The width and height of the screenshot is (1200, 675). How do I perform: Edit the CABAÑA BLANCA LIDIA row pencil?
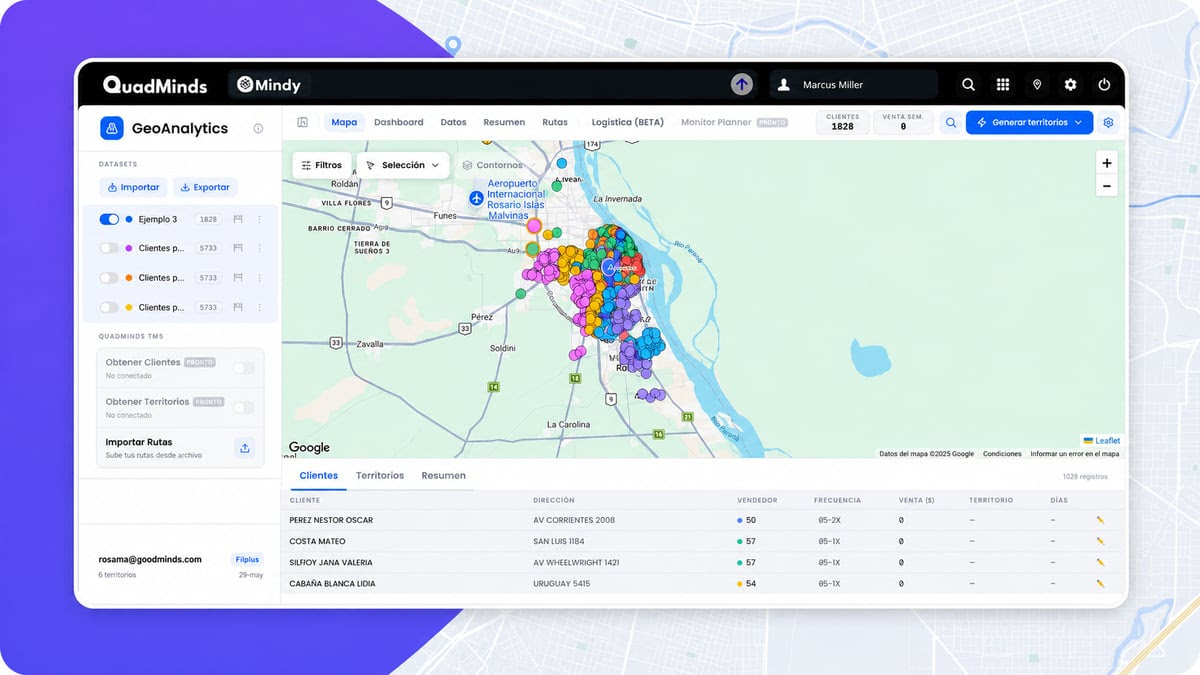coord(1100,583)
